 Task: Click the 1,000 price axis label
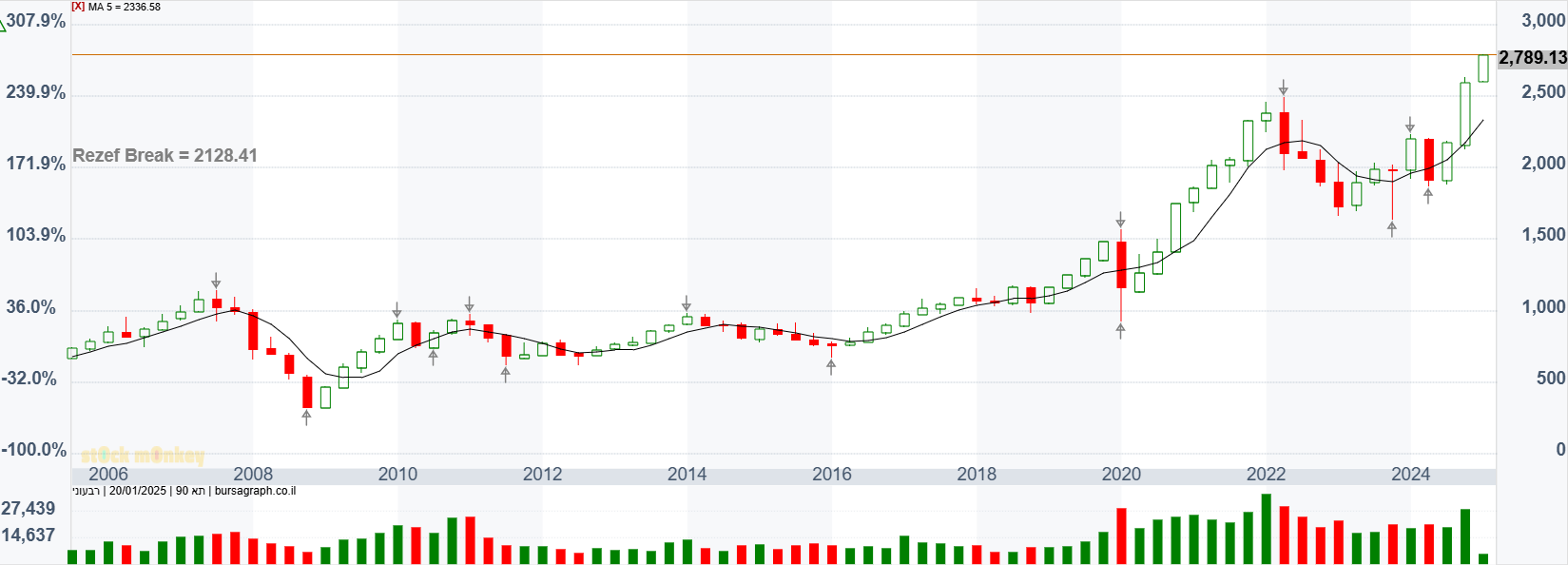click(1543, 307)
